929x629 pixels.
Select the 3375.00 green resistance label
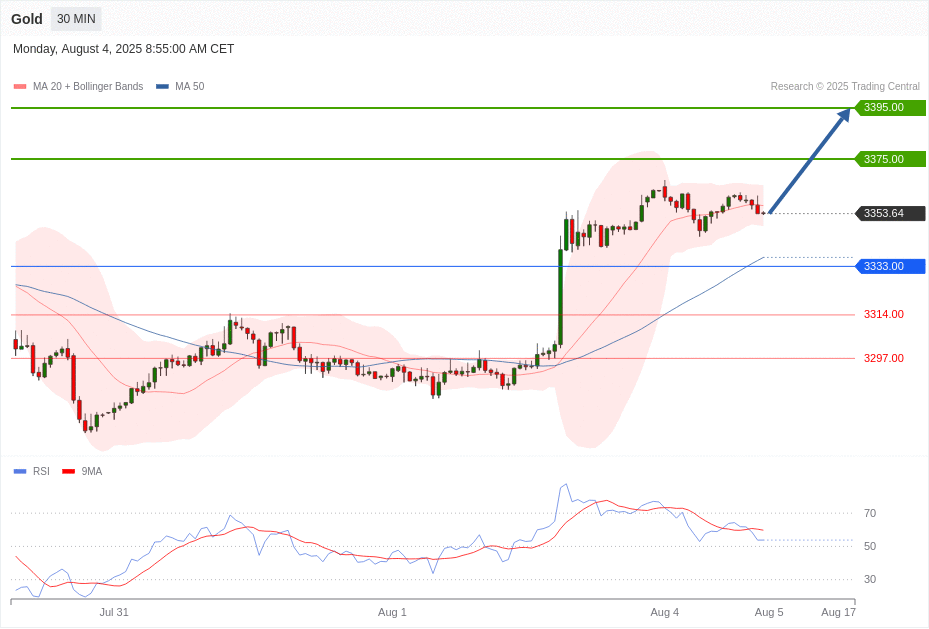click(x=890, y=159)
